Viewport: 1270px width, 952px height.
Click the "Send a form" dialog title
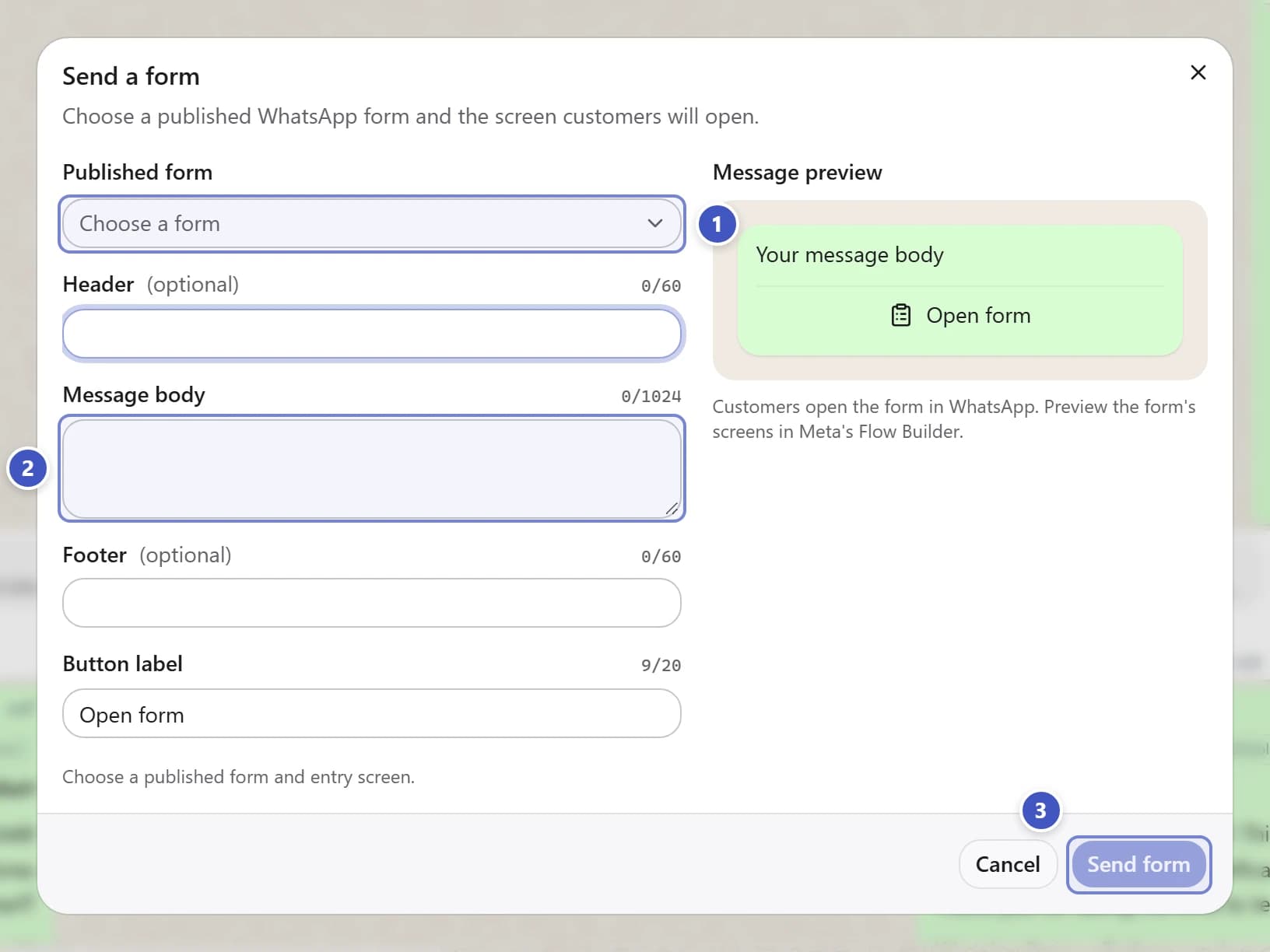tap(132, 76)
